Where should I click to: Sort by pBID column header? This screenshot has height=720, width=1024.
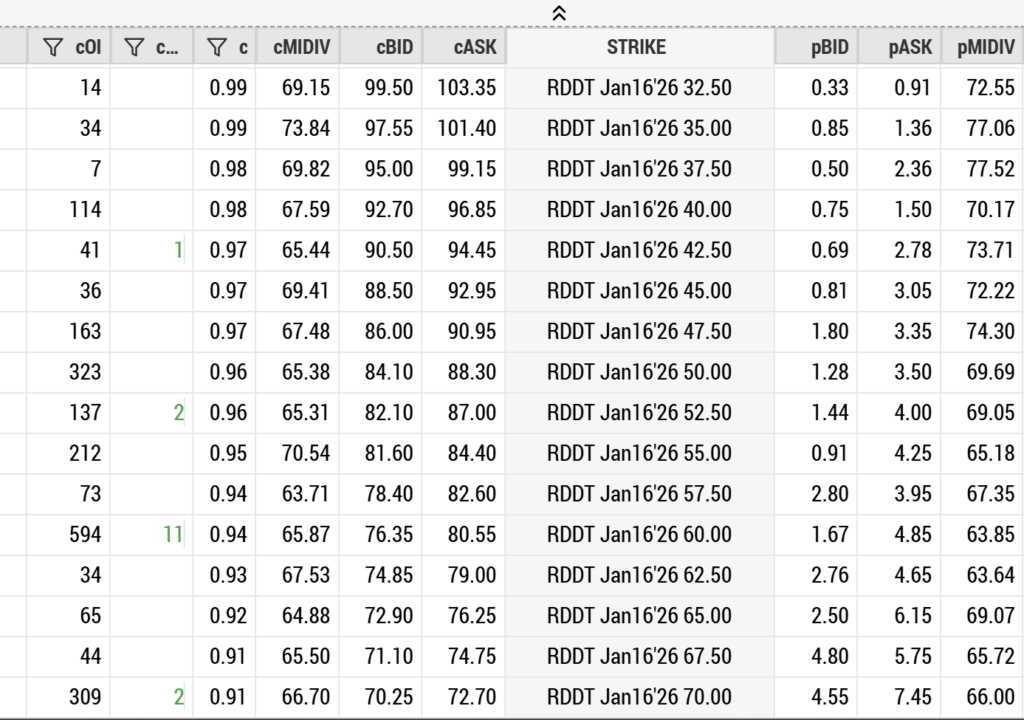pyautogui.click(x=829, y=47)
